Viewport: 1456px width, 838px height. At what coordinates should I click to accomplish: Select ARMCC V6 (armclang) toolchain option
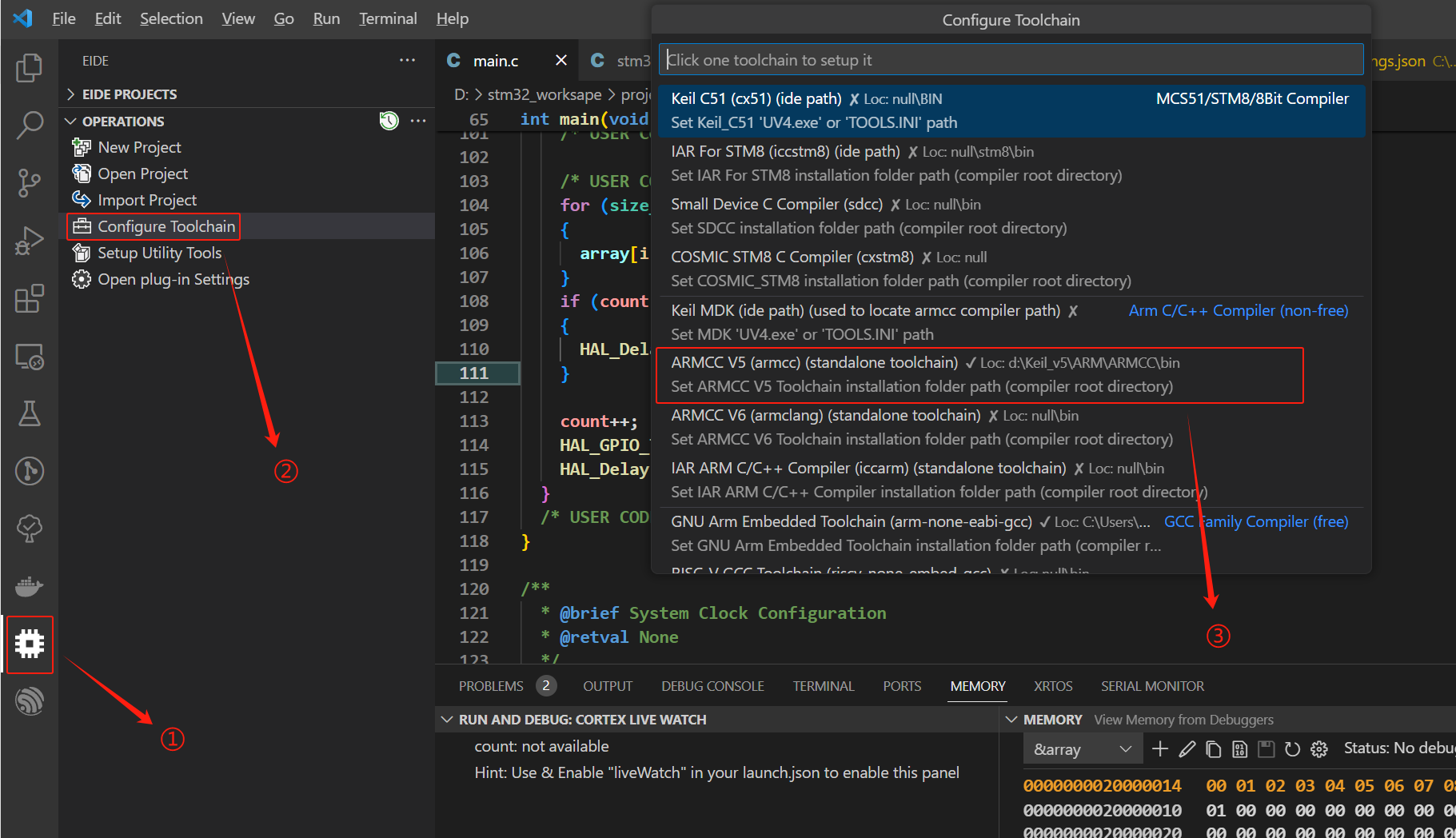pyautogui.click(x=1011, y=427)
